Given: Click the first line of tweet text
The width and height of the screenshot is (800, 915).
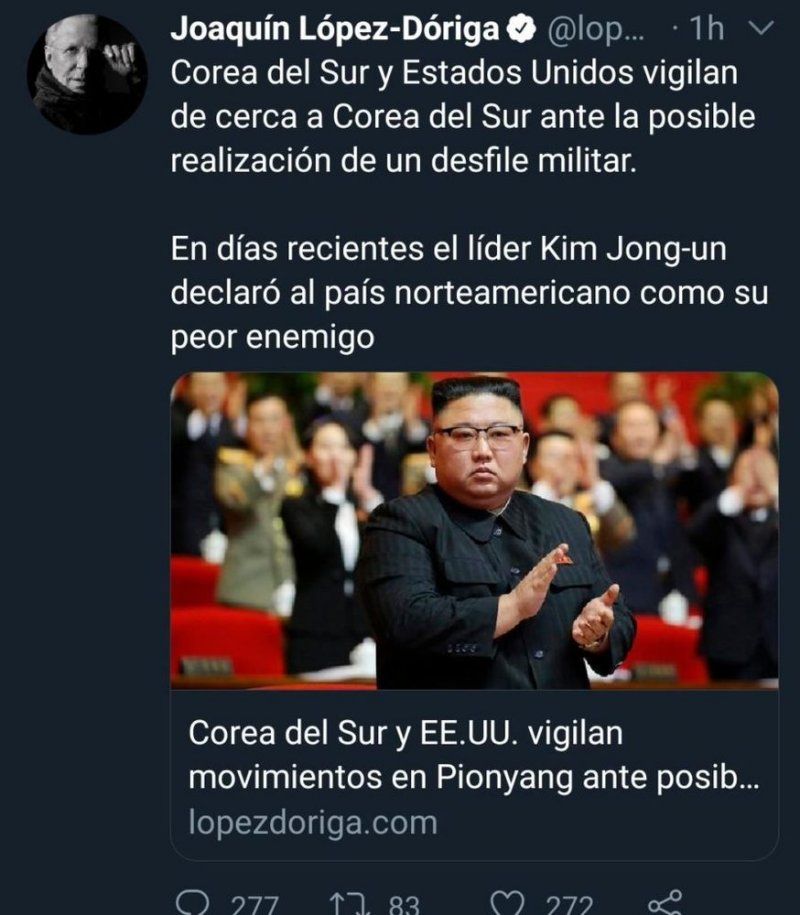Looking at the screenshot, I should click(454, 74).
